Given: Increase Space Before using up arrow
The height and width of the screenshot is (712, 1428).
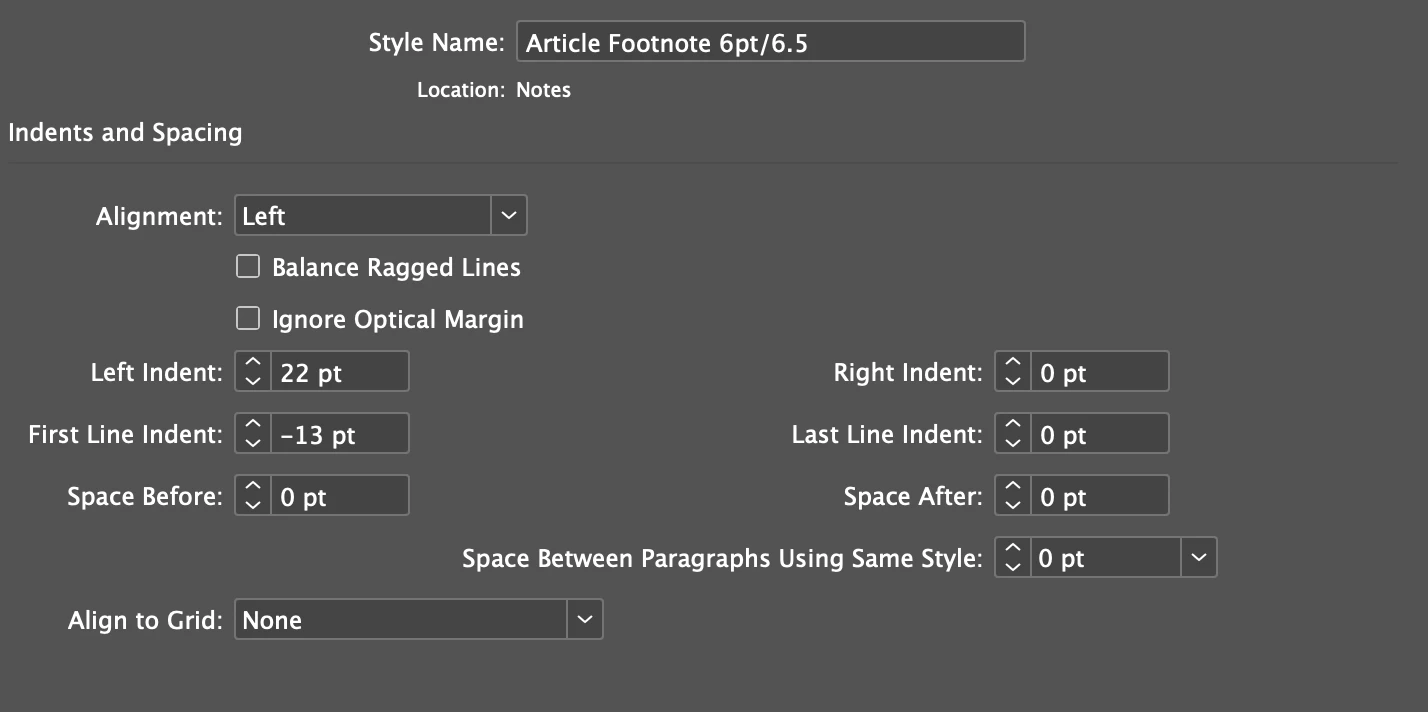Looking at the screenshot, I should [x=253, y=487].
